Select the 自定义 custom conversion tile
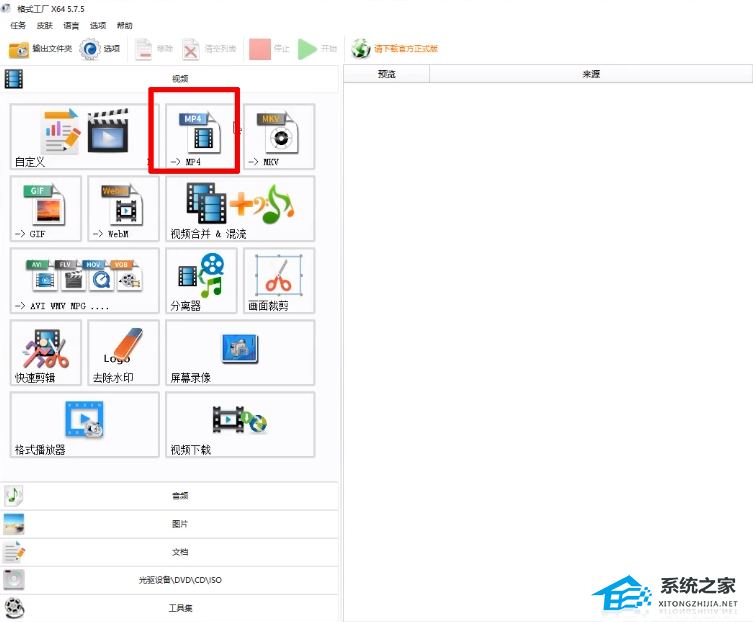Image resolution: width=753 pixels, height=622 pixels. (x=84, y=136)
